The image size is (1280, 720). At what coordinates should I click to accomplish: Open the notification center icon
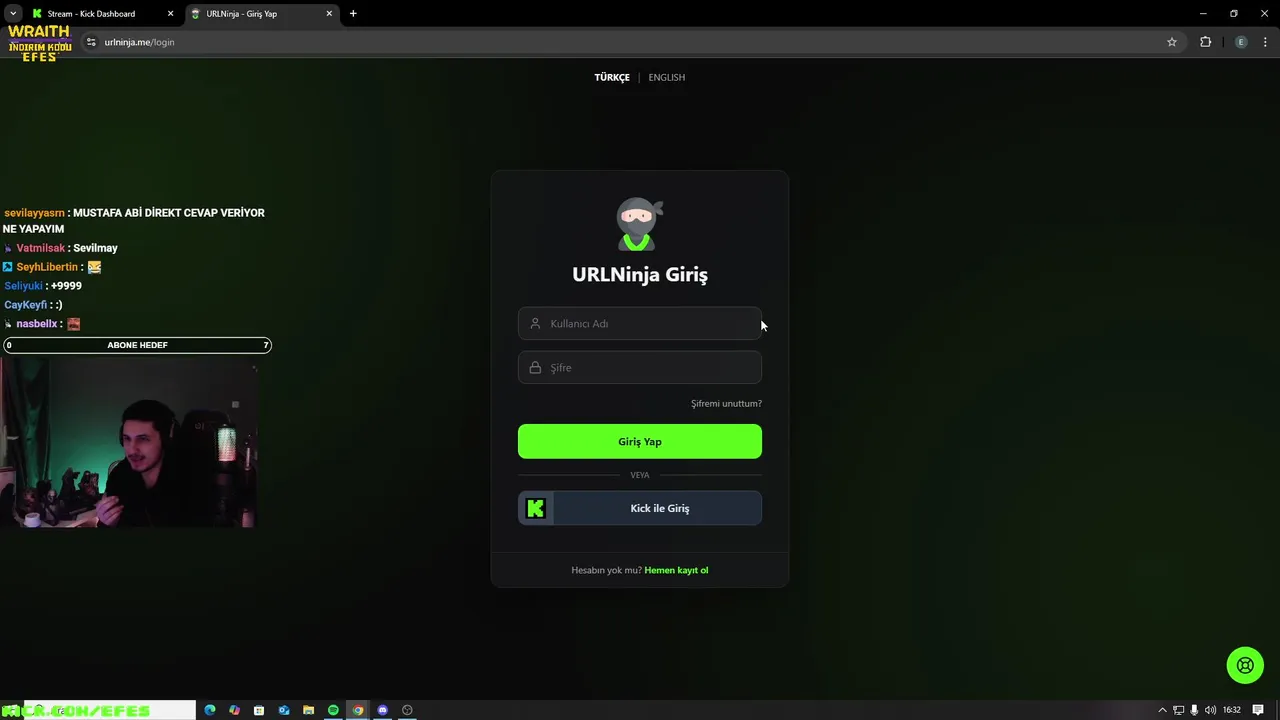point(1258,710)
